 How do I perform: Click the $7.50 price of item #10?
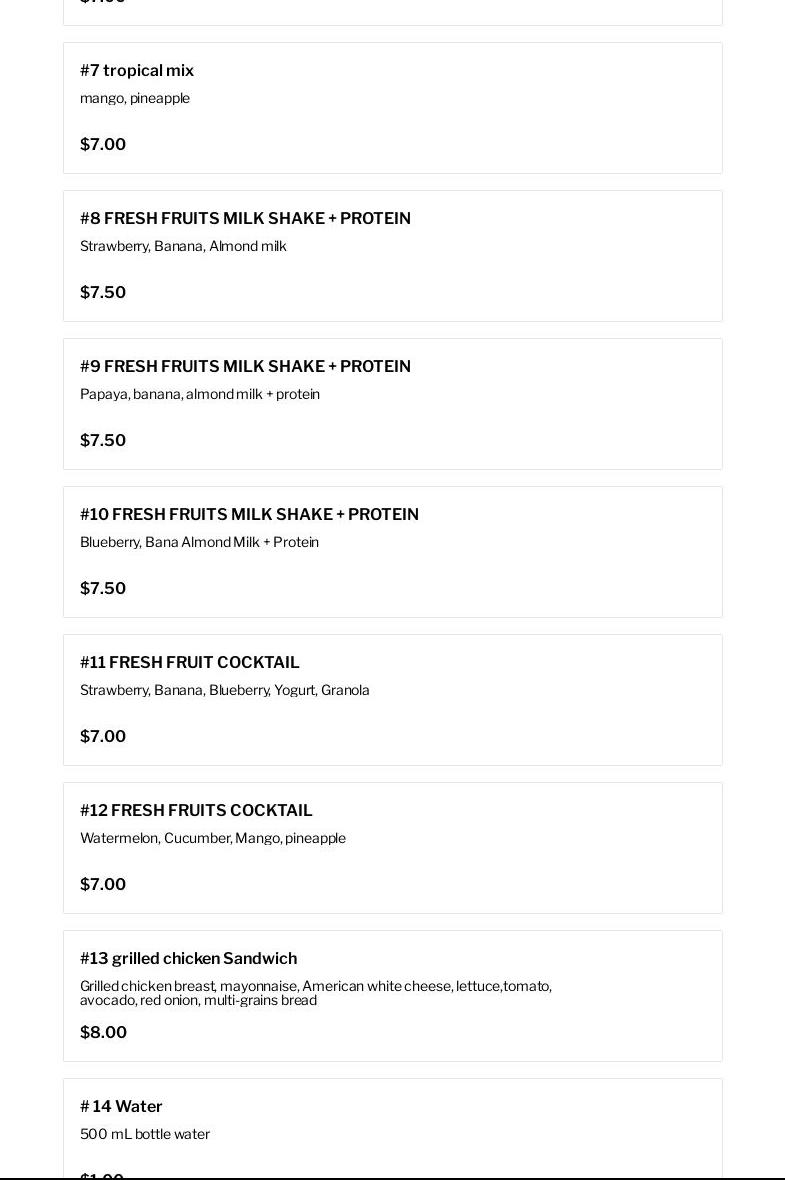point(103,588)
